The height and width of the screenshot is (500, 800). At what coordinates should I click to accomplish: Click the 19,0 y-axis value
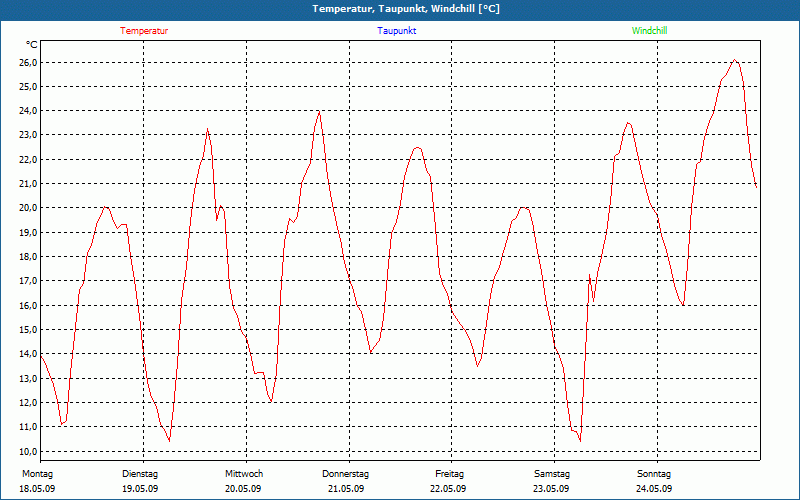[x=28, y=233]
